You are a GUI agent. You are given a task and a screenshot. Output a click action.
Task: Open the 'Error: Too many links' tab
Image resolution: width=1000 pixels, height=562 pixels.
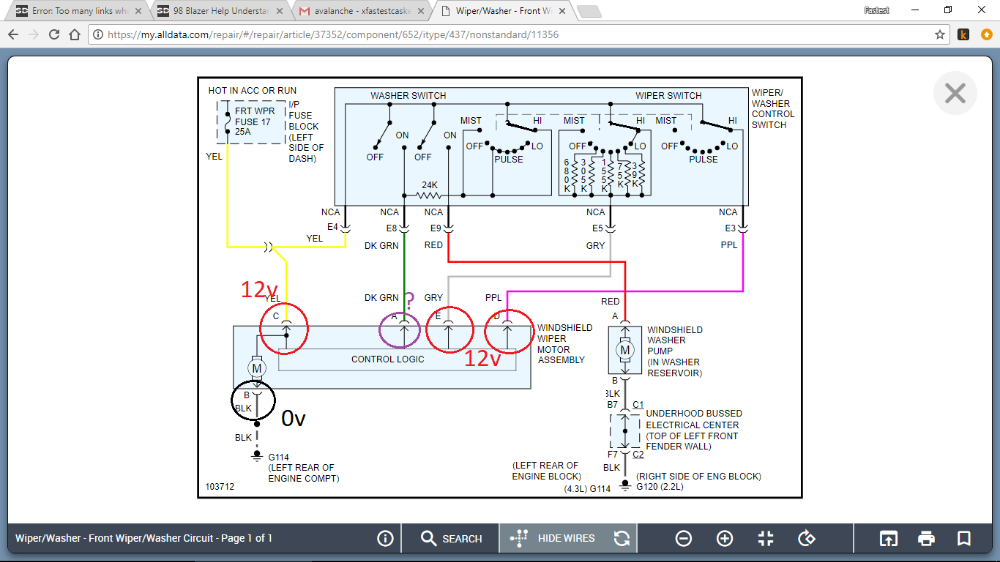click(x=75, y=10)
